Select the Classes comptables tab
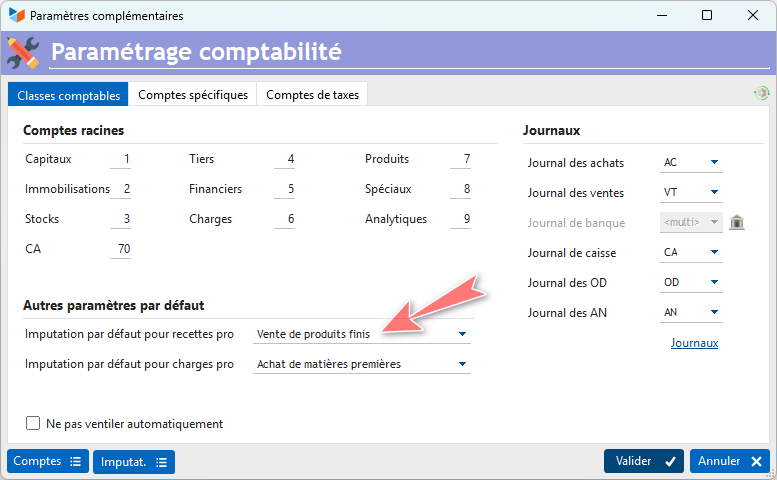Viewport: 777px width, 480px height. tap(68, 95)
